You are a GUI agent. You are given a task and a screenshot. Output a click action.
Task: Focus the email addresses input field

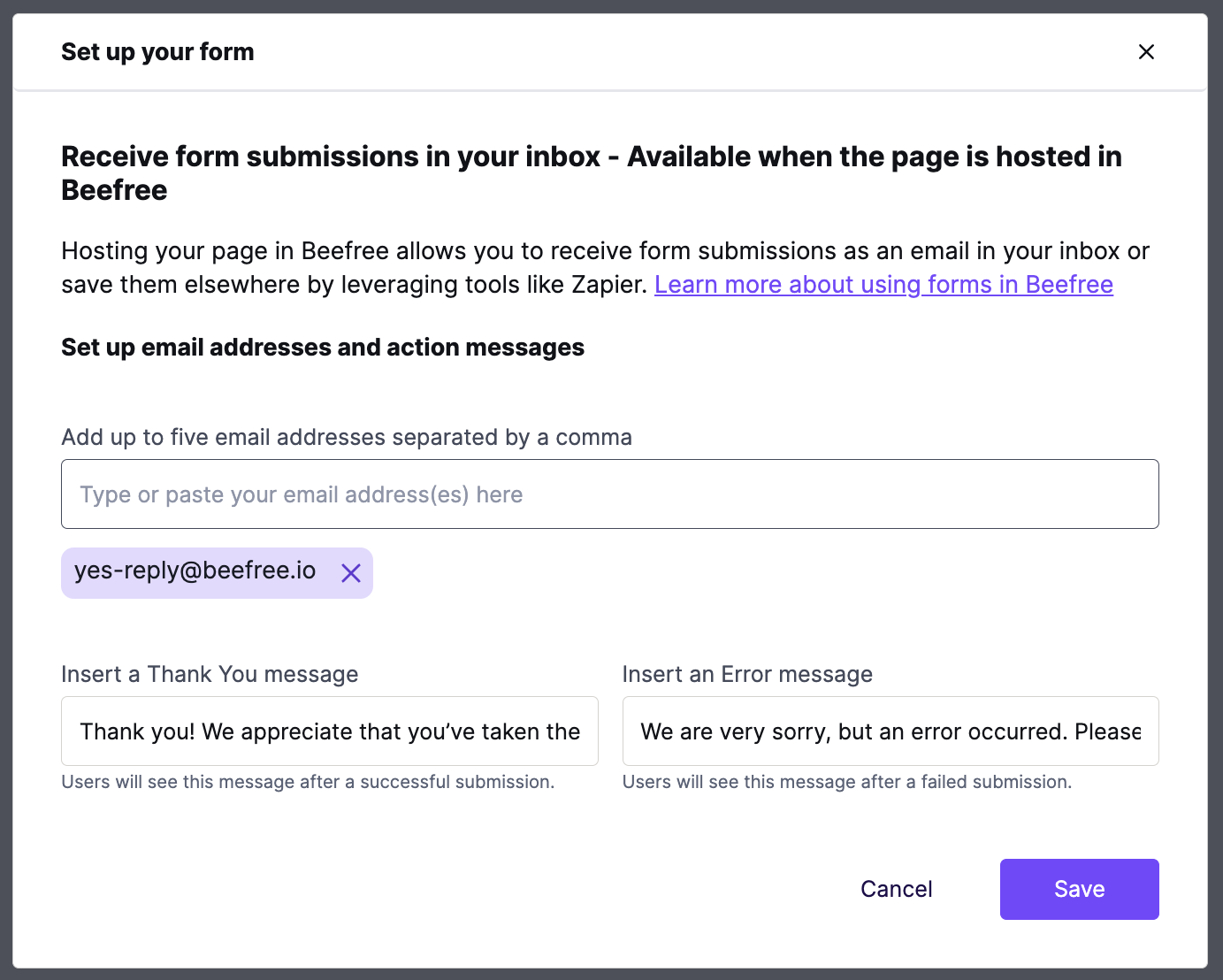tap(609, 494)
